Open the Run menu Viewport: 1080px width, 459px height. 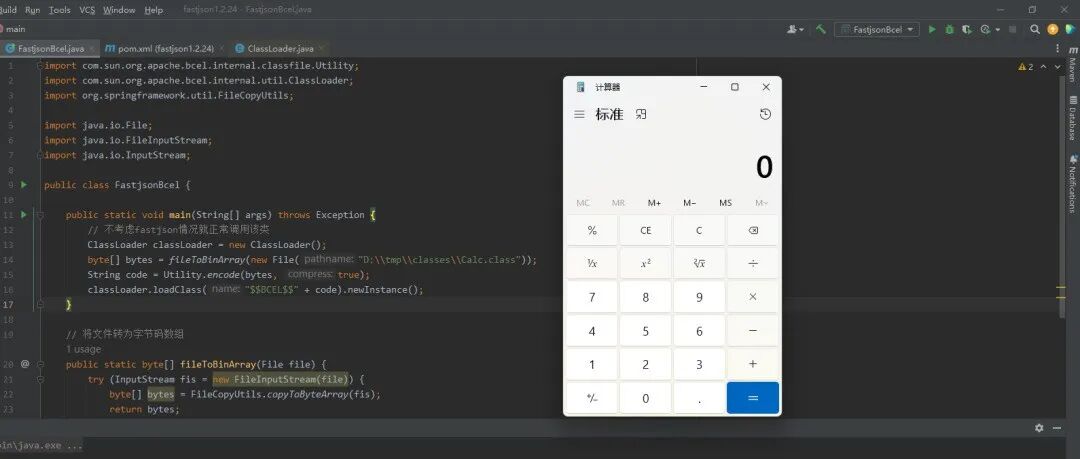point(32,10)
